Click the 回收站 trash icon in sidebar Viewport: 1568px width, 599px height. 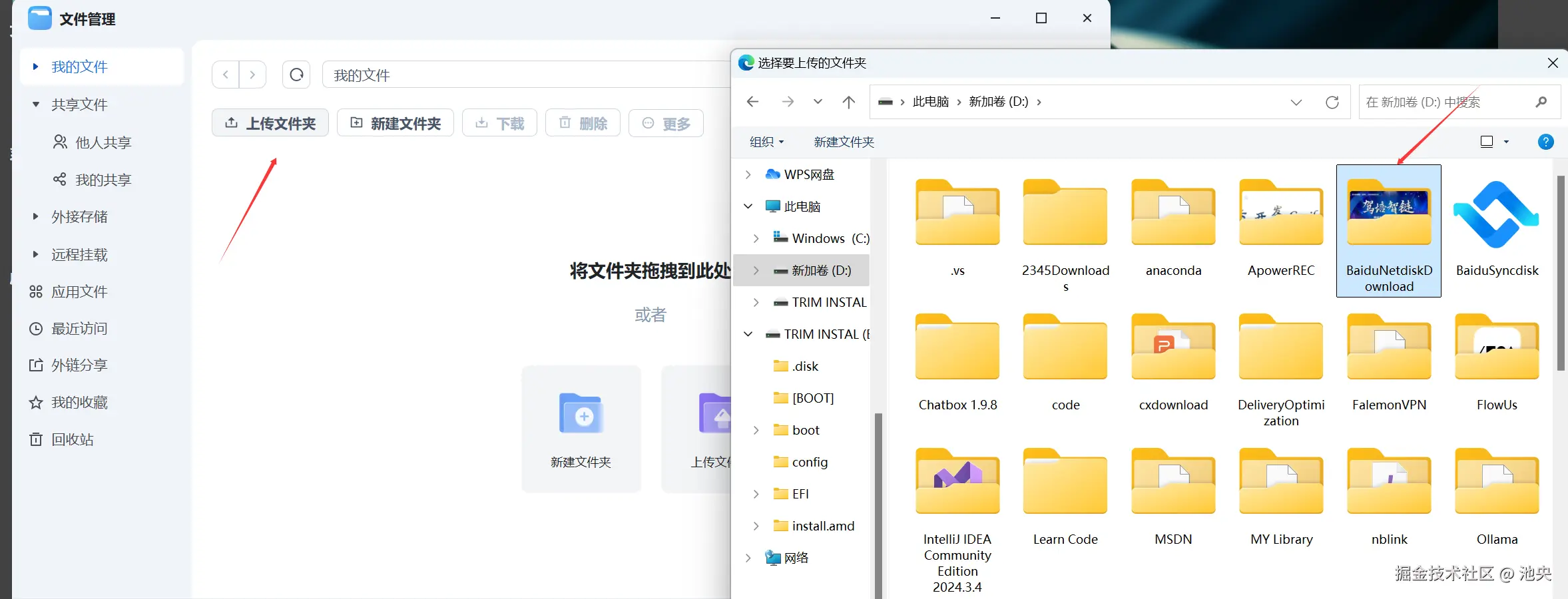[x=37, y=439]
